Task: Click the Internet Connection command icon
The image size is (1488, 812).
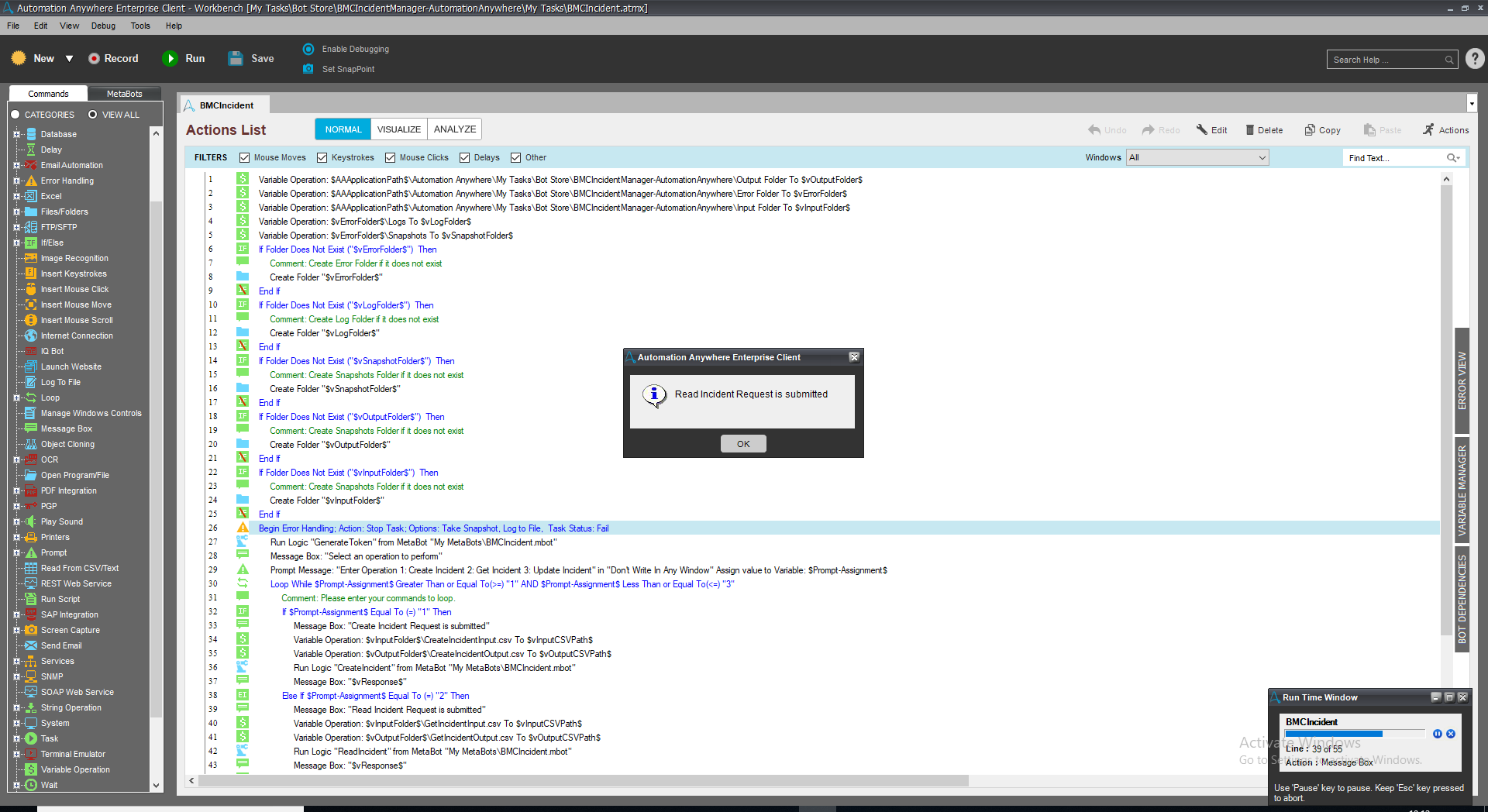Action: pyautogui.click(x=31, y=335)
